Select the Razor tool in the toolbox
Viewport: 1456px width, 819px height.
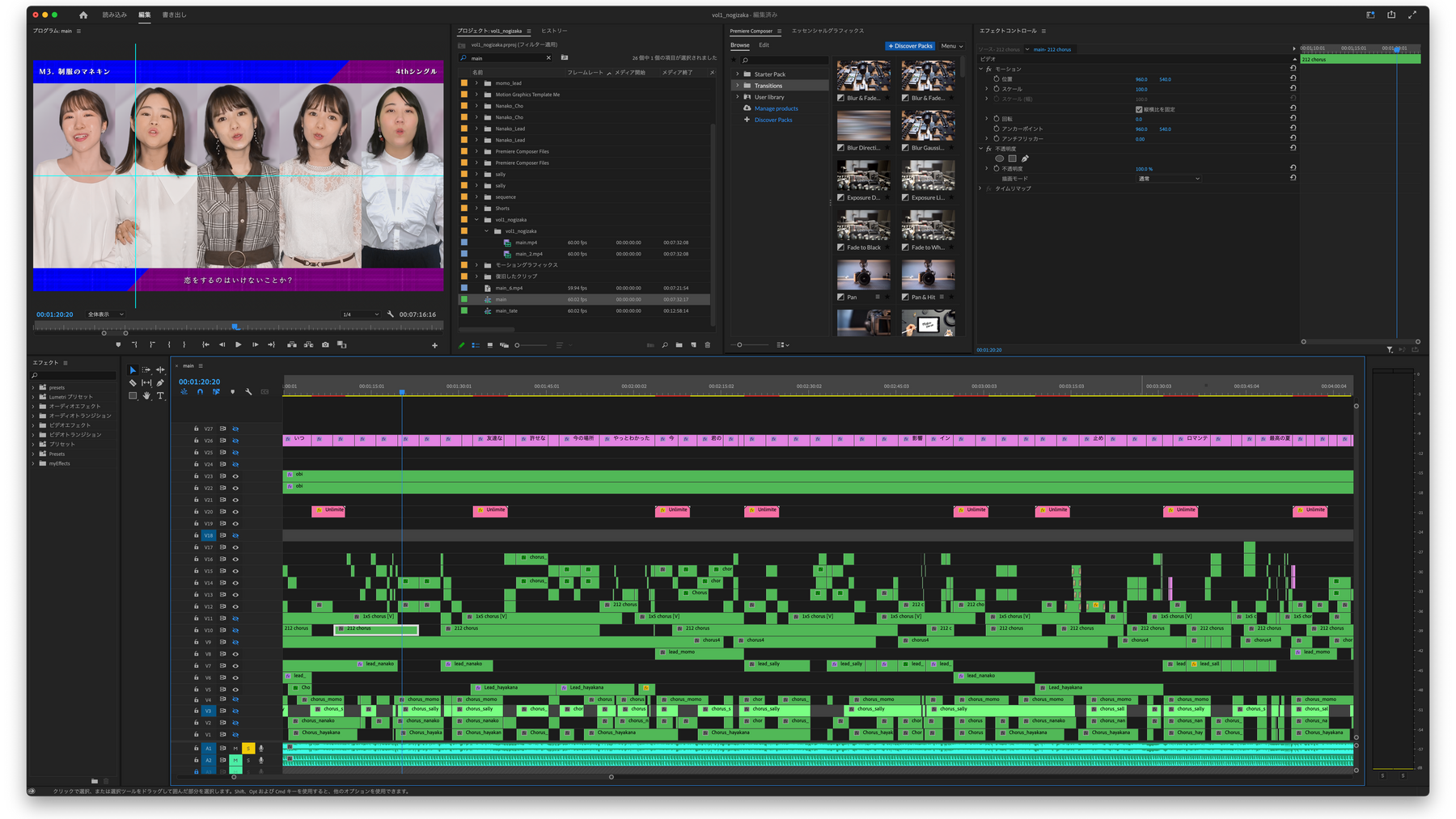[x=133, y=382]
